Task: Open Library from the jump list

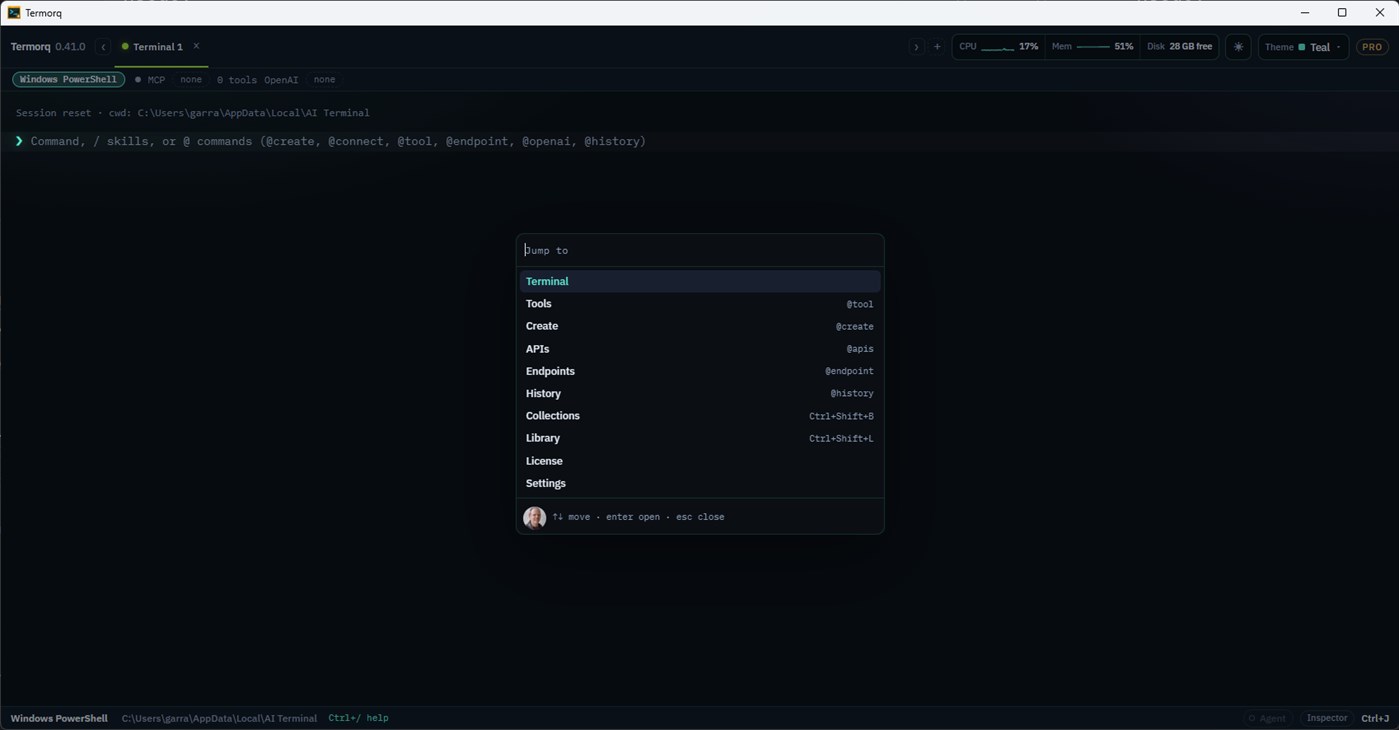Action: [x=700, y=438]
